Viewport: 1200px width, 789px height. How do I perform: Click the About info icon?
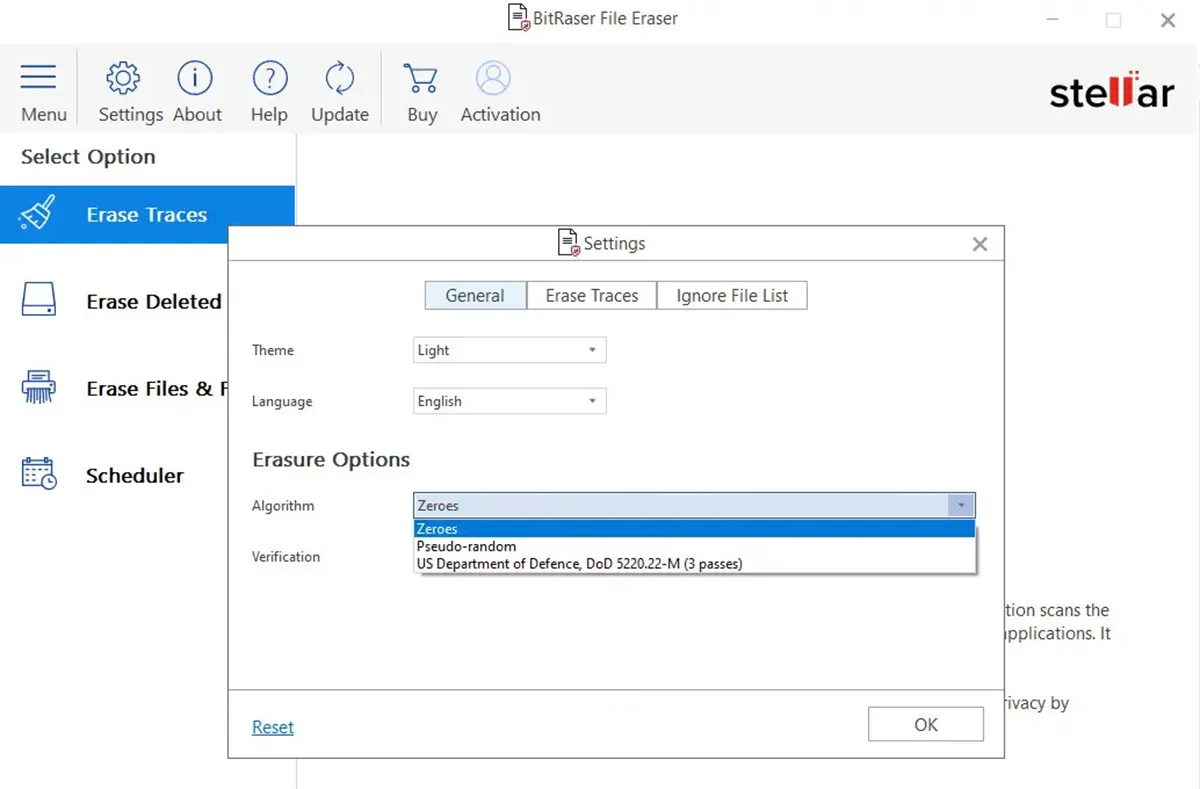(195, 77)
